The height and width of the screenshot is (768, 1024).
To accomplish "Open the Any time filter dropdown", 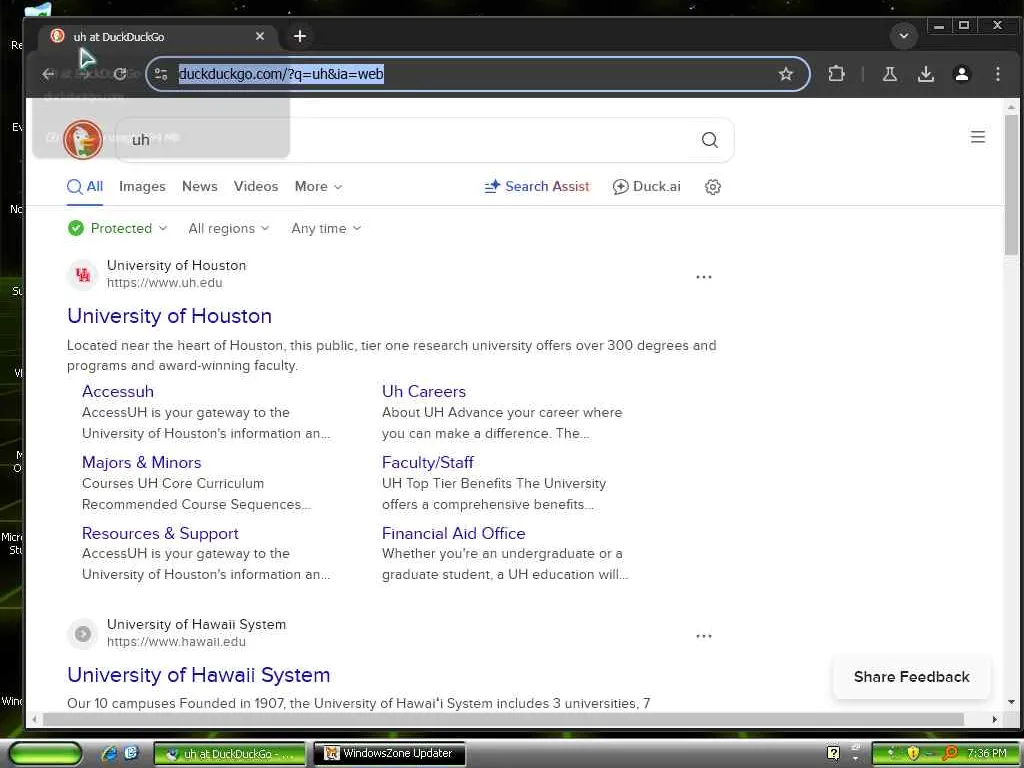I will coord(326,228).
